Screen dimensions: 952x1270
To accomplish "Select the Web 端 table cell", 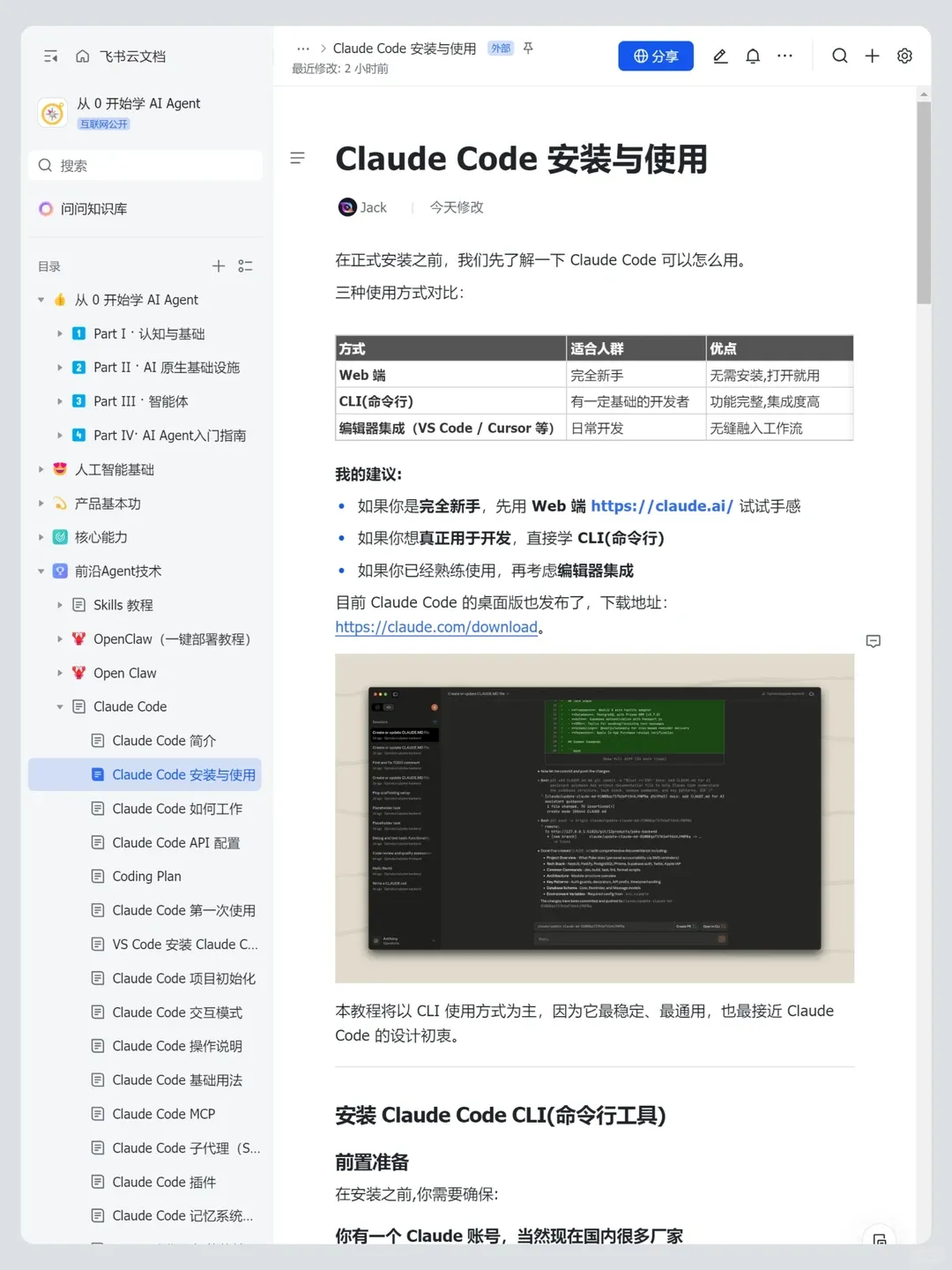I will tap(450, 375).
